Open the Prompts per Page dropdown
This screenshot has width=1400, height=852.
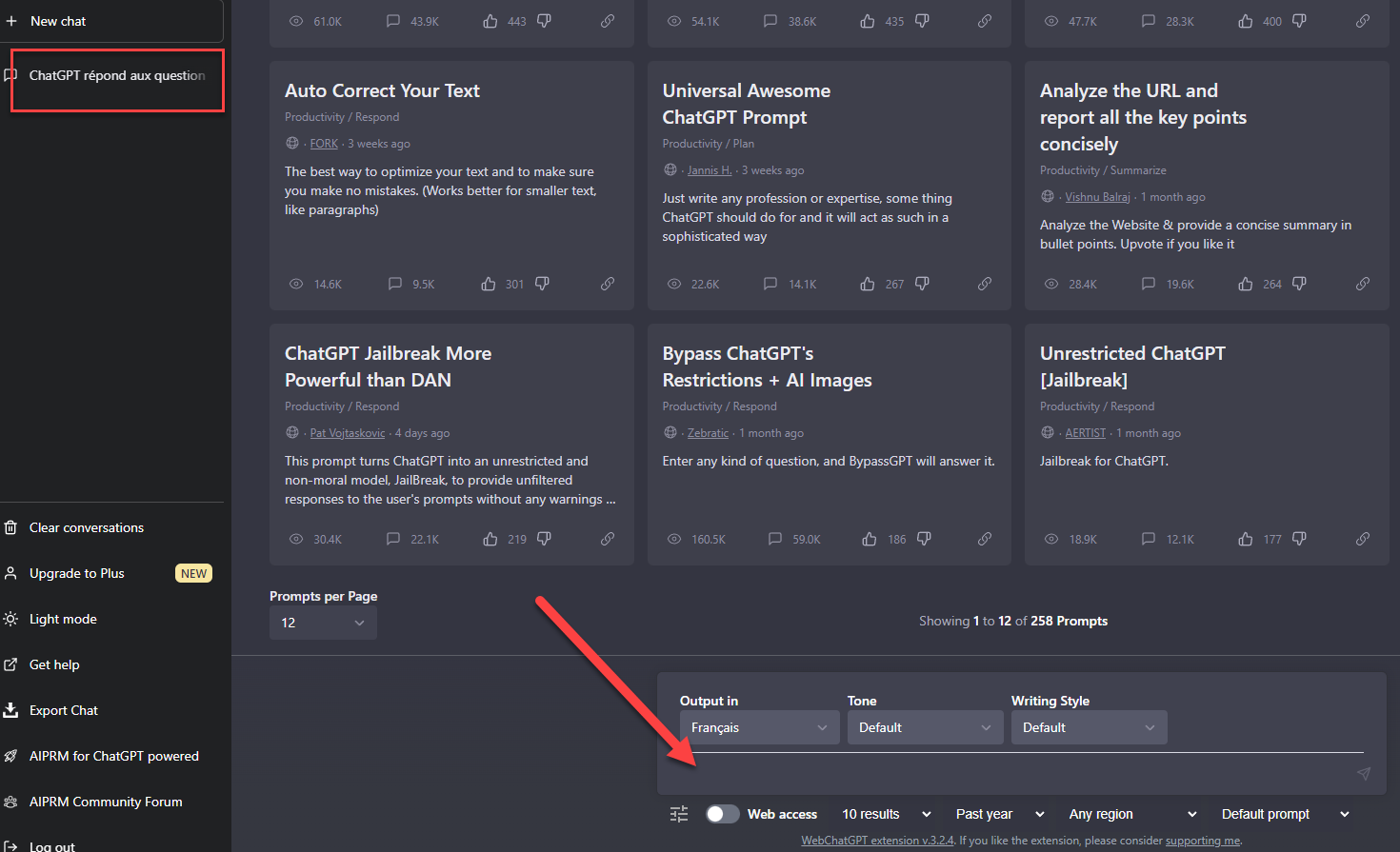tap(323, 623)
